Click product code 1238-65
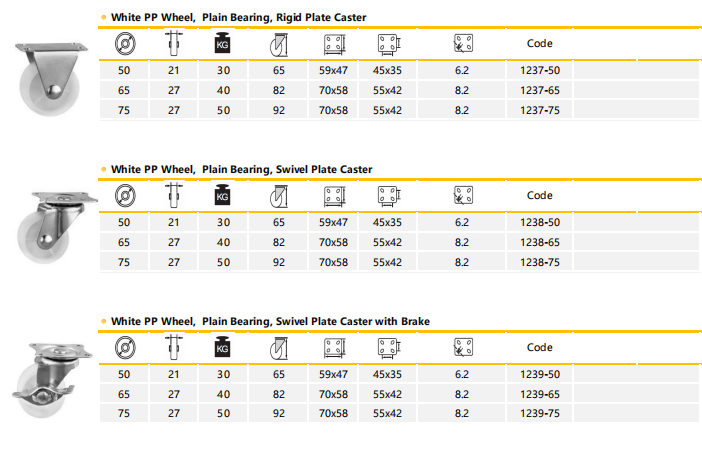Image resolution: width=702 pixels, height=461 pixels. pyautogui.click(x=539, y=243)
